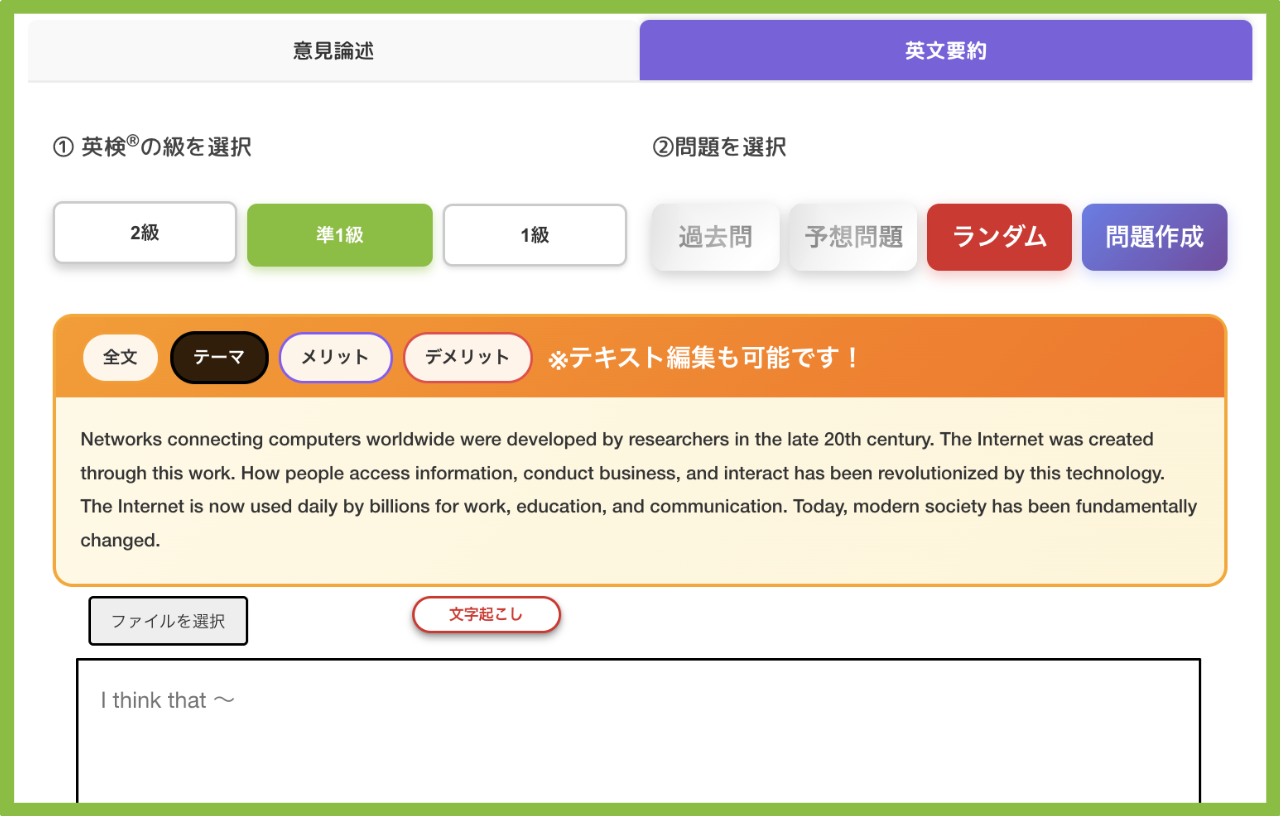Toggle the テーマ highlight pill
The height and width of the screenshot is (816, 1280).
219,357
